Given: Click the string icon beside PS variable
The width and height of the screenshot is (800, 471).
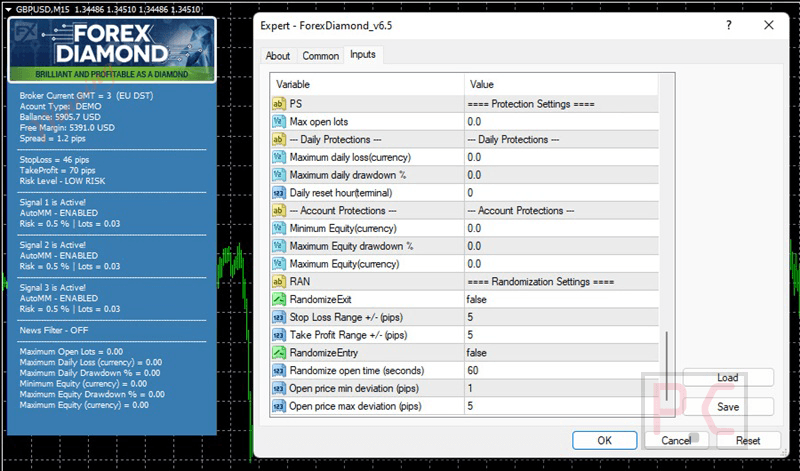Looking at the screenshot, I should [279, 104].
